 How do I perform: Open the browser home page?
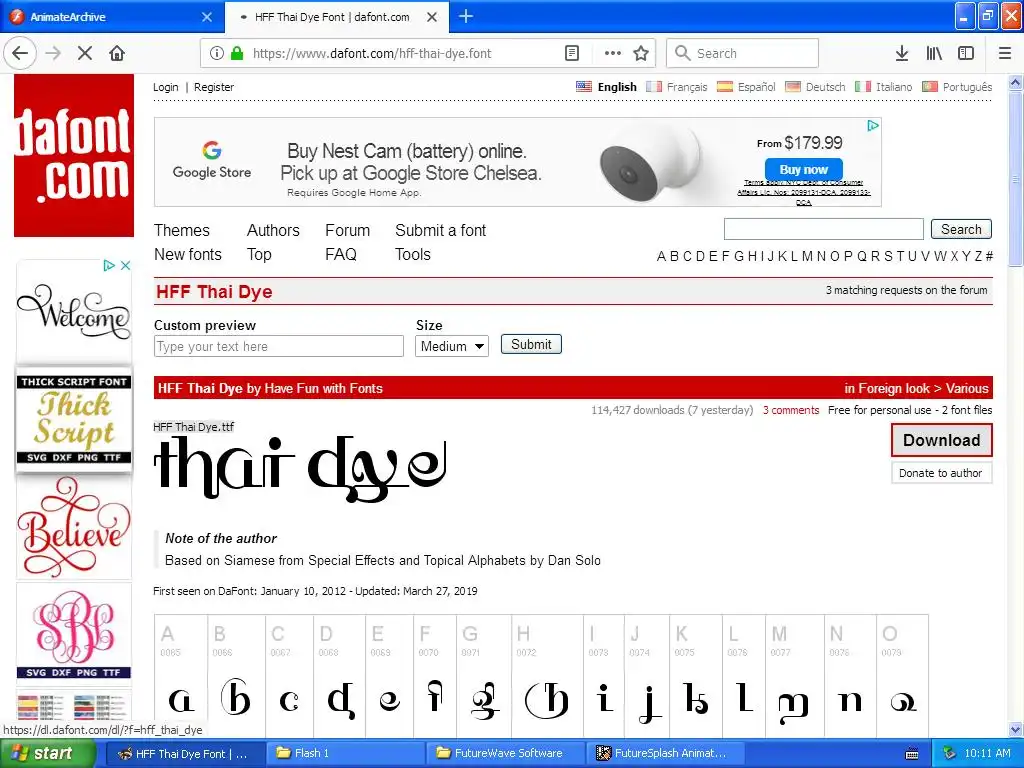[117, 53]
